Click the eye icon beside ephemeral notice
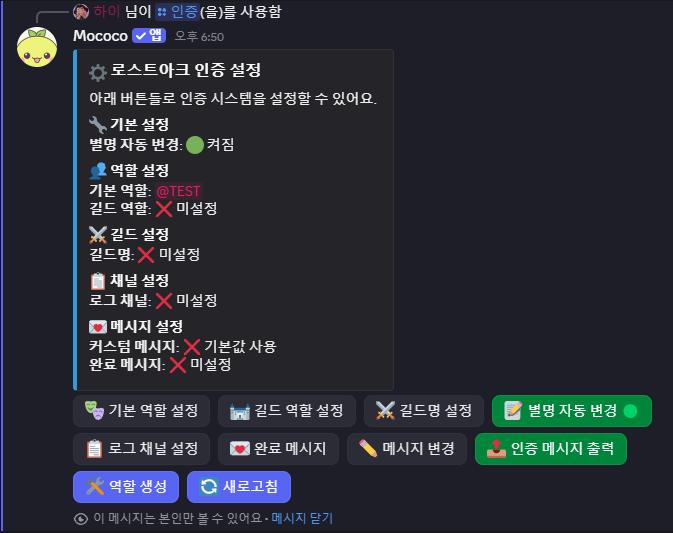Screen dimensions: 673x533 pos(81,519)
